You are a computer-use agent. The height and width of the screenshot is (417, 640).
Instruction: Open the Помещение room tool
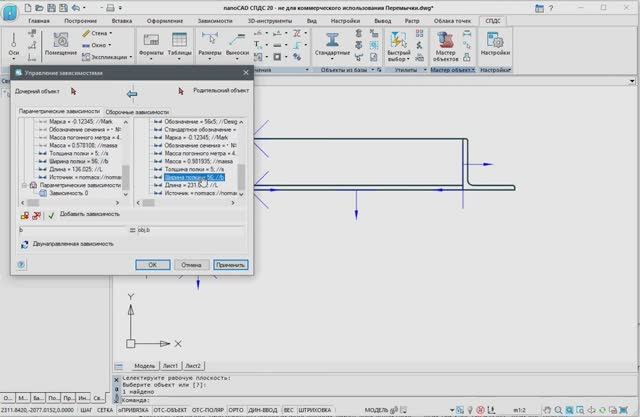click(x=60, y=44)
